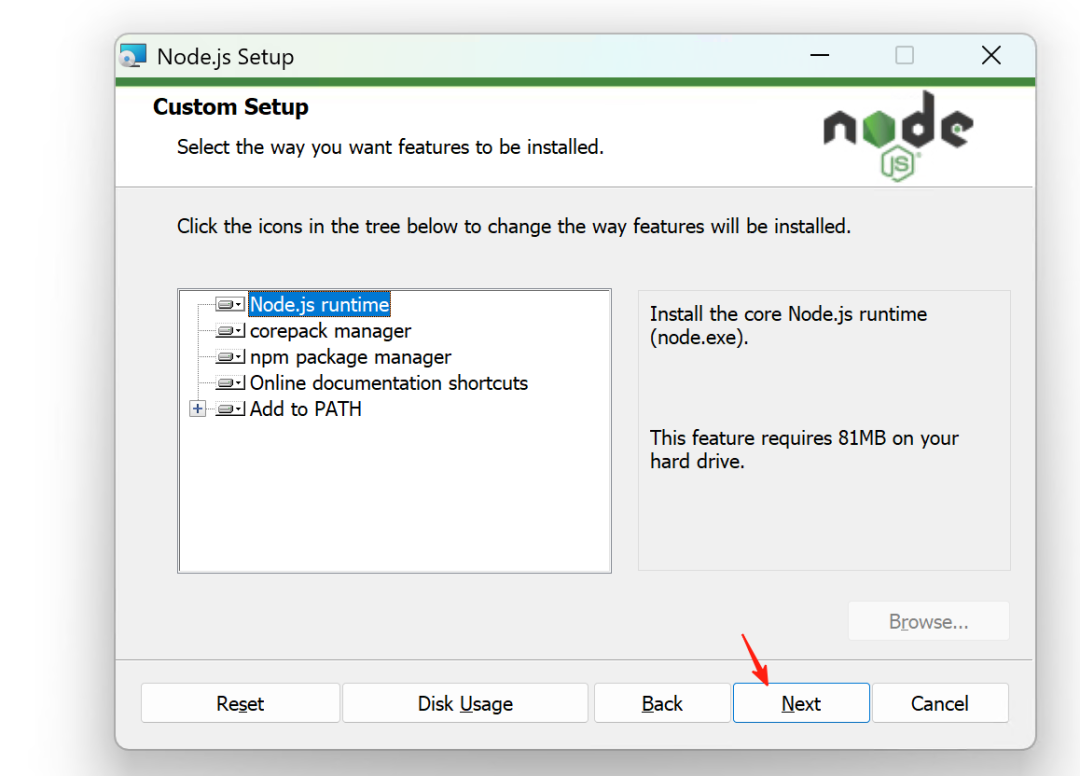Click the Reset button
Screen dimensions: 1080x776
point(240,703)
